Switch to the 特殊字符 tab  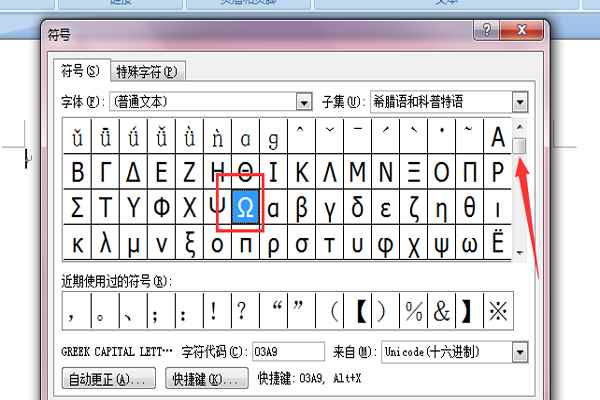[x=148, y=71]
